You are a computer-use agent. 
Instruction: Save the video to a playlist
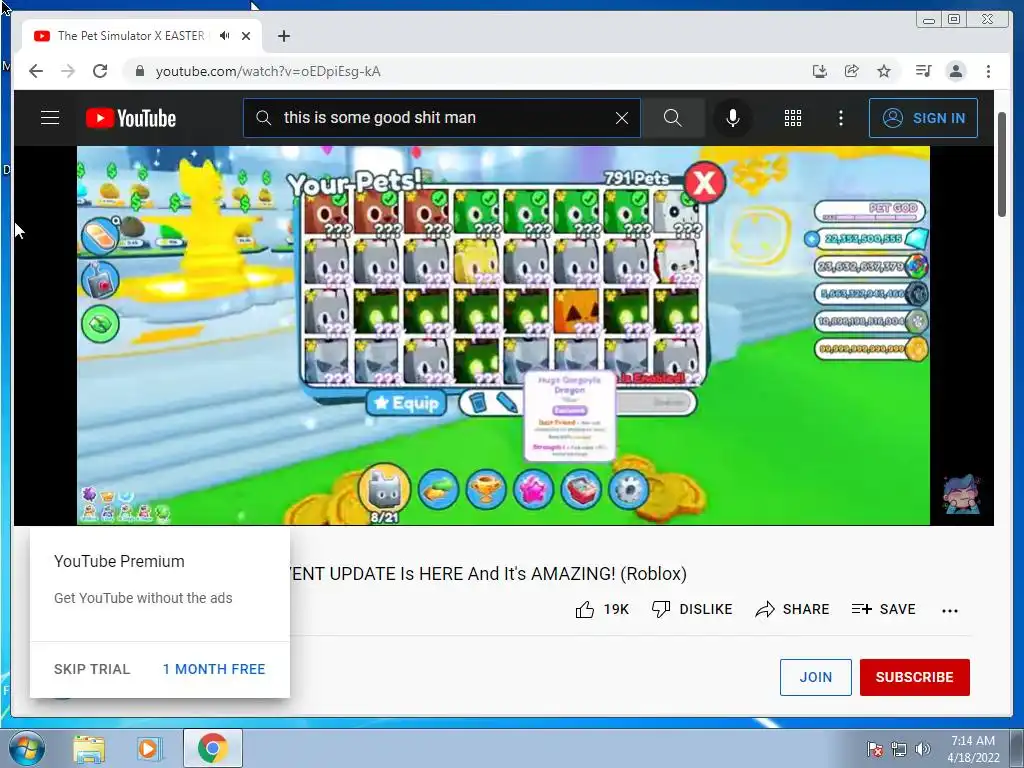(x=884, y=609)
